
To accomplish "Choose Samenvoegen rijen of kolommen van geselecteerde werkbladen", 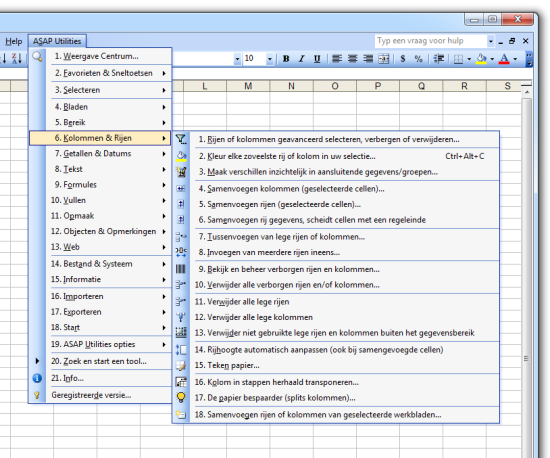I will (336, 415).
